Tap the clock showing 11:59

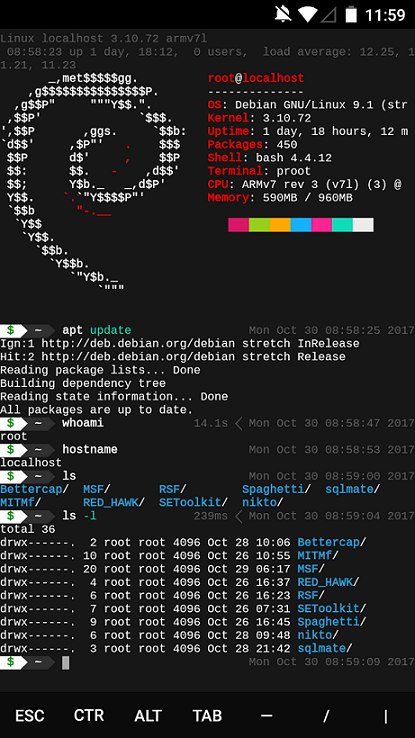pyautogui.click(x=385, y=15)
